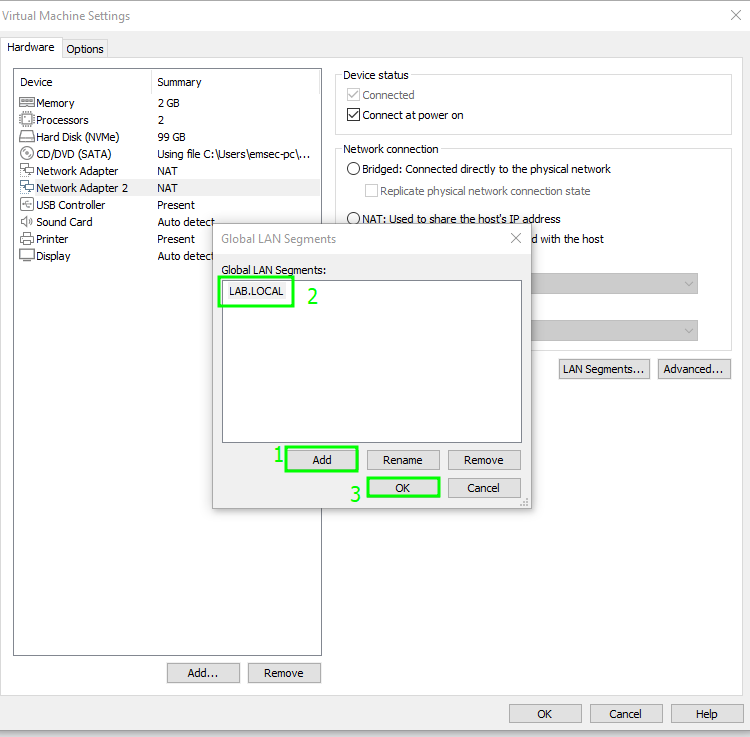Click the CD/DVD (SATA) disc icon
Screen dimensions: 750x737
pos(27,154)
